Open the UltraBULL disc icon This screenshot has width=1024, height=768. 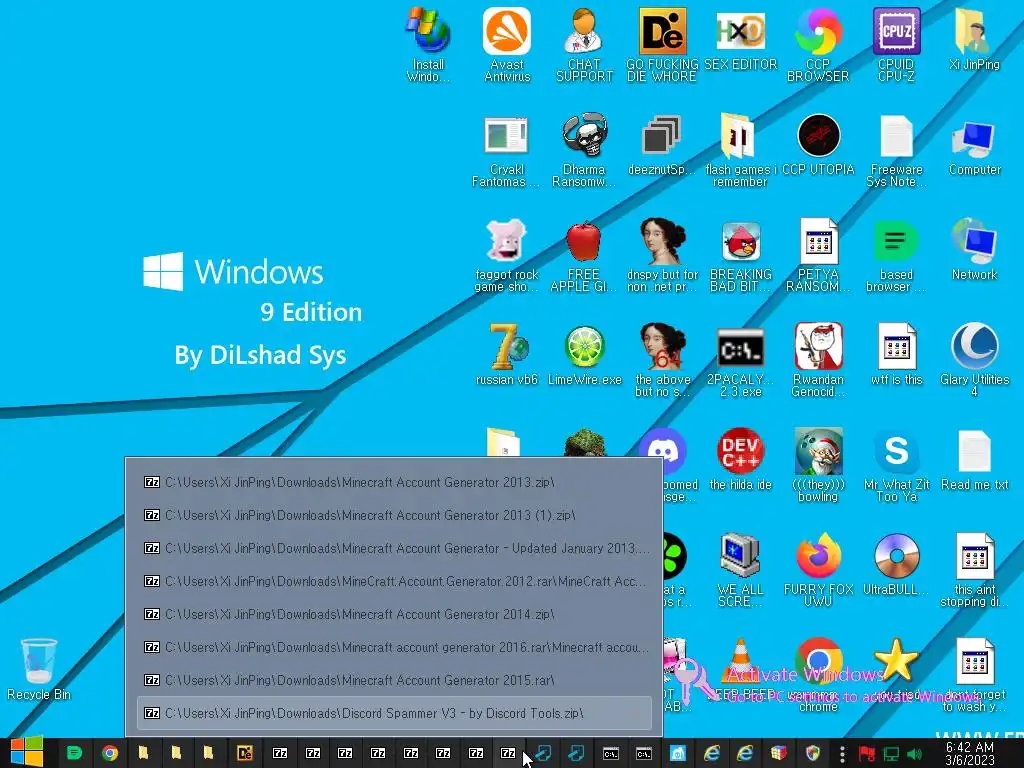[896, 566]
